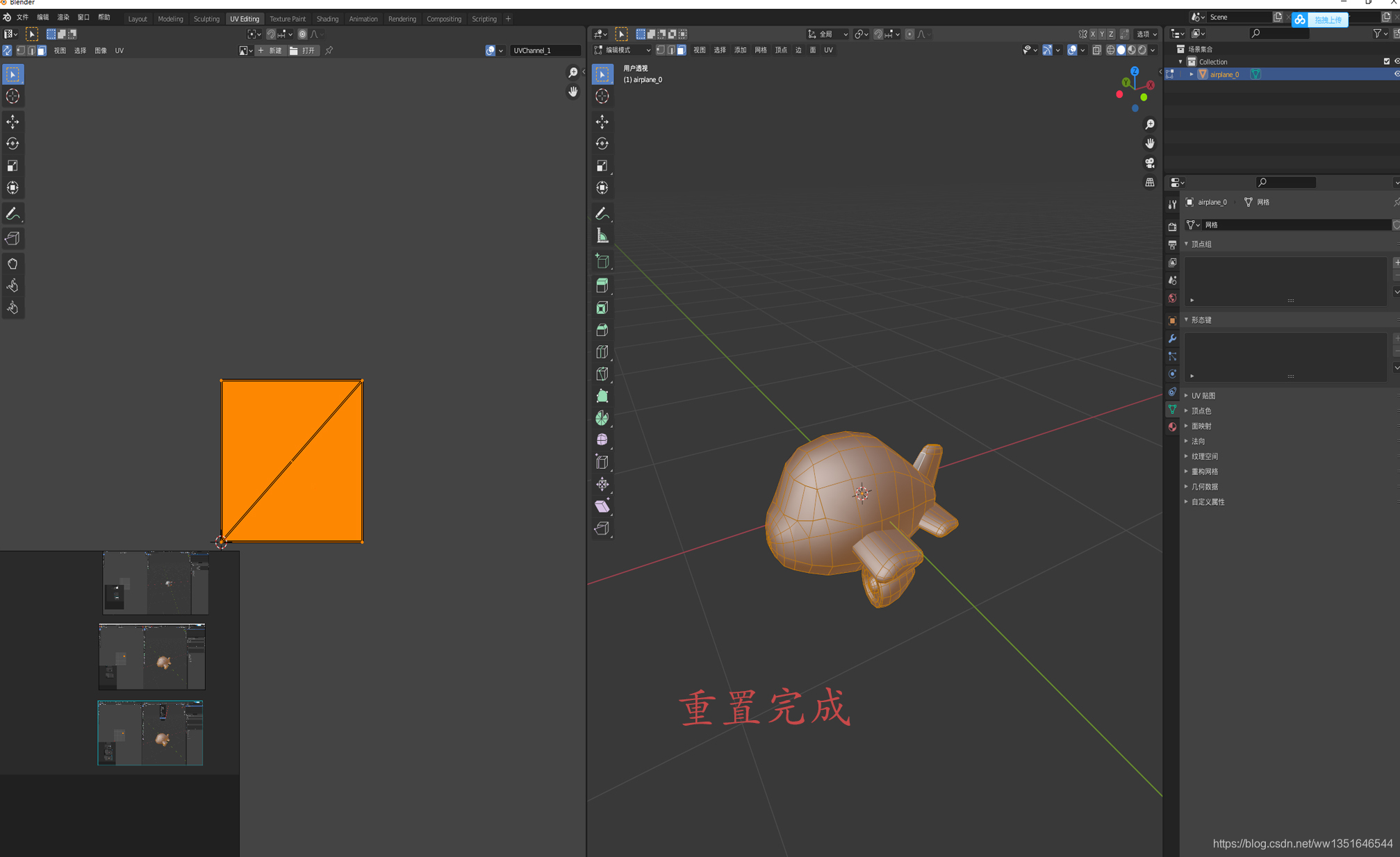Viewport: 1400px width, 857px height.
Task: Select the Scale tool in UV editor
Action: (13, 166)
